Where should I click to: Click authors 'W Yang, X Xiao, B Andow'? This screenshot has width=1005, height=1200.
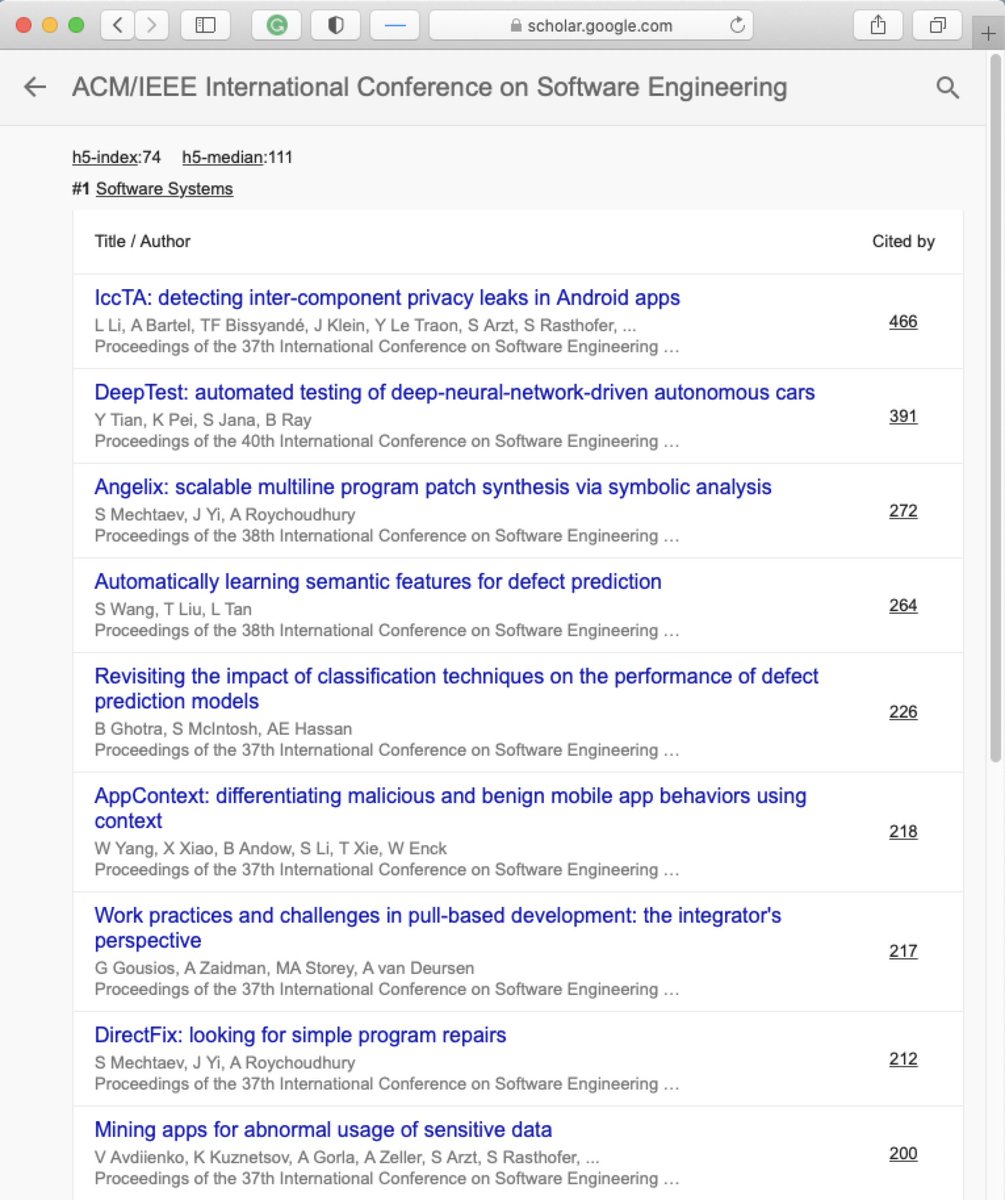192,848
